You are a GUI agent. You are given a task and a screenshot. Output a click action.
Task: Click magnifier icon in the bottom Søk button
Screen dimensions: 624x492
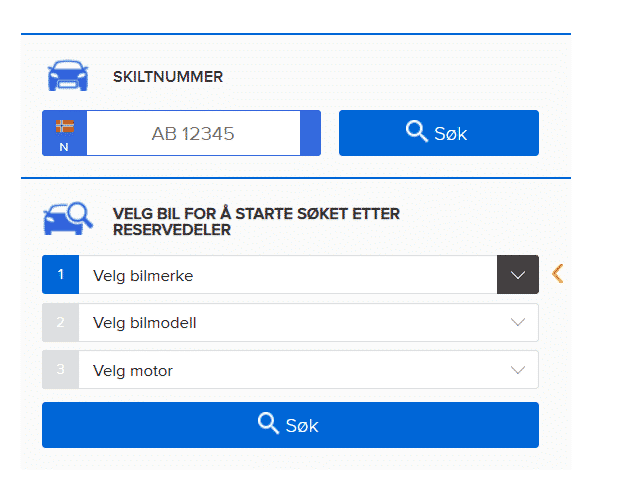[268, 424]
